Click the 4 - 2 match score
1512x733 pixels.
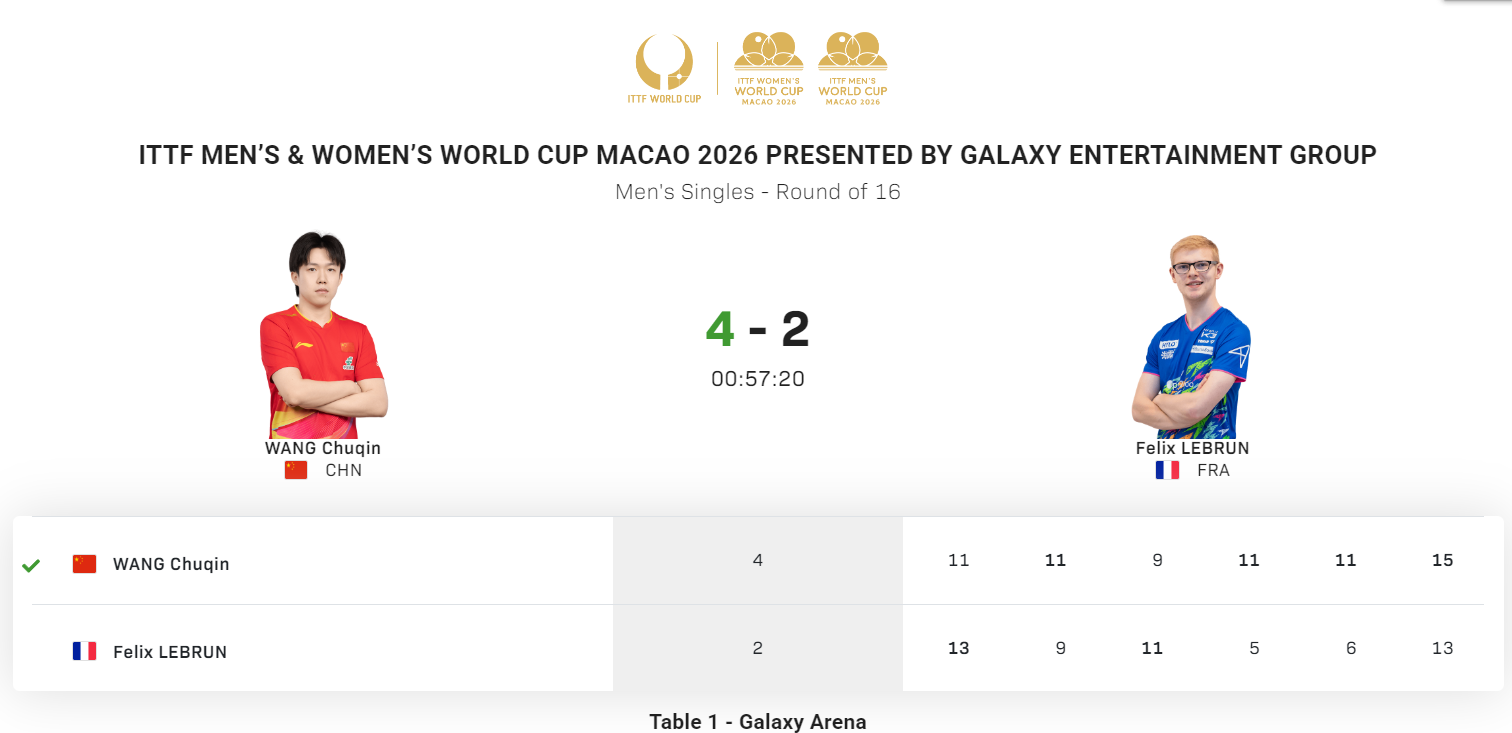pos(757,330)
